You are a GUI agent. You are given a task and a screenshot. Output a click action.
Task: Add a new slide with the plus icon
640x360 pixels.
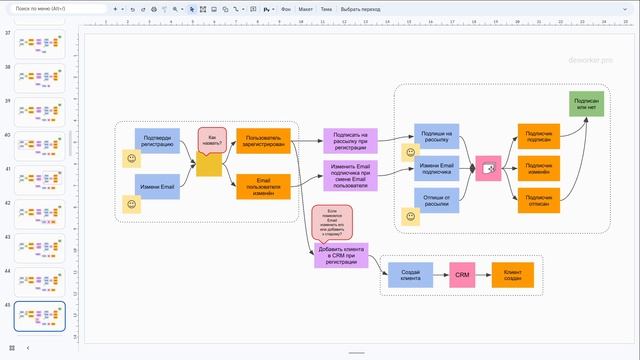(115, 9)
